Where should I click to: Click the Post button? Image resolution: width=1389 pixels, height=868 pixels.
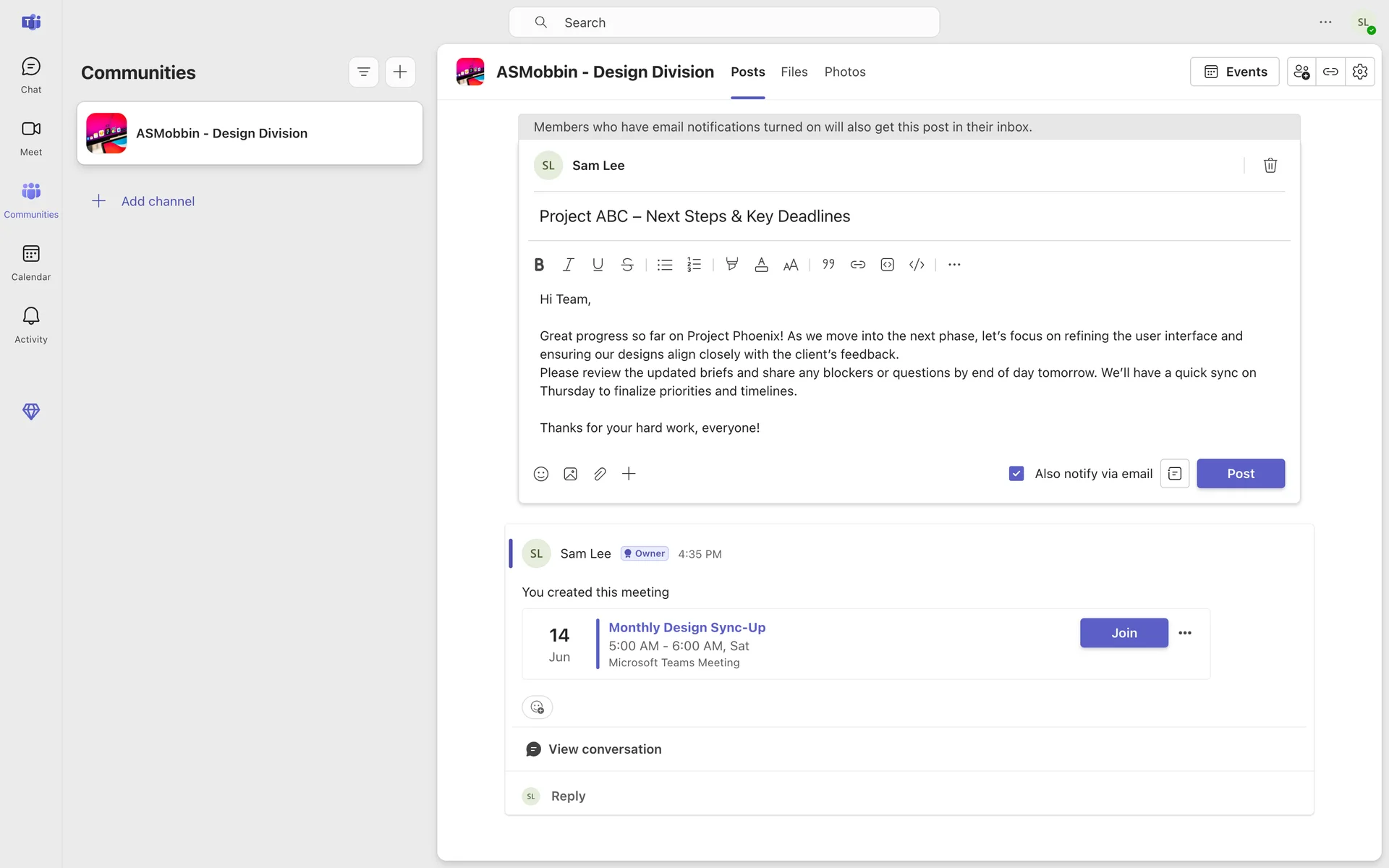[x=1240, y=474]
